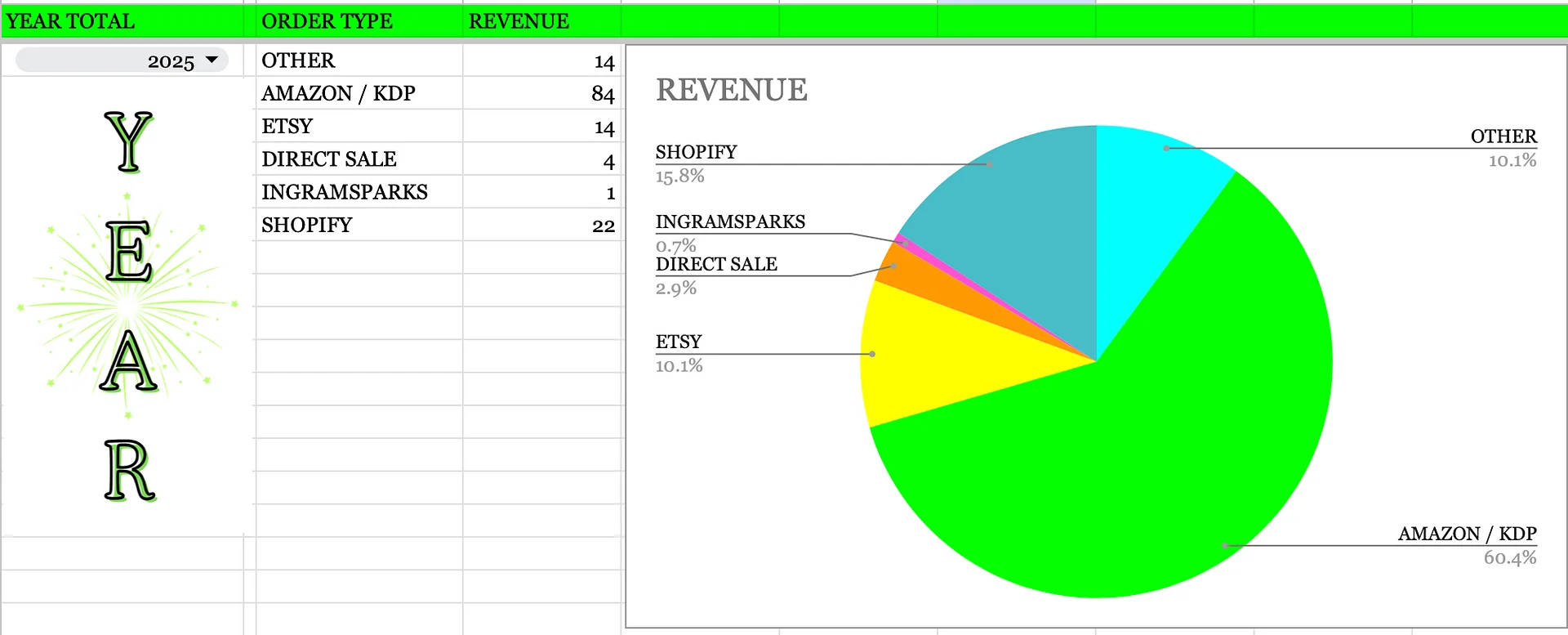Open the 2025 year dropdown

[122, 60]
